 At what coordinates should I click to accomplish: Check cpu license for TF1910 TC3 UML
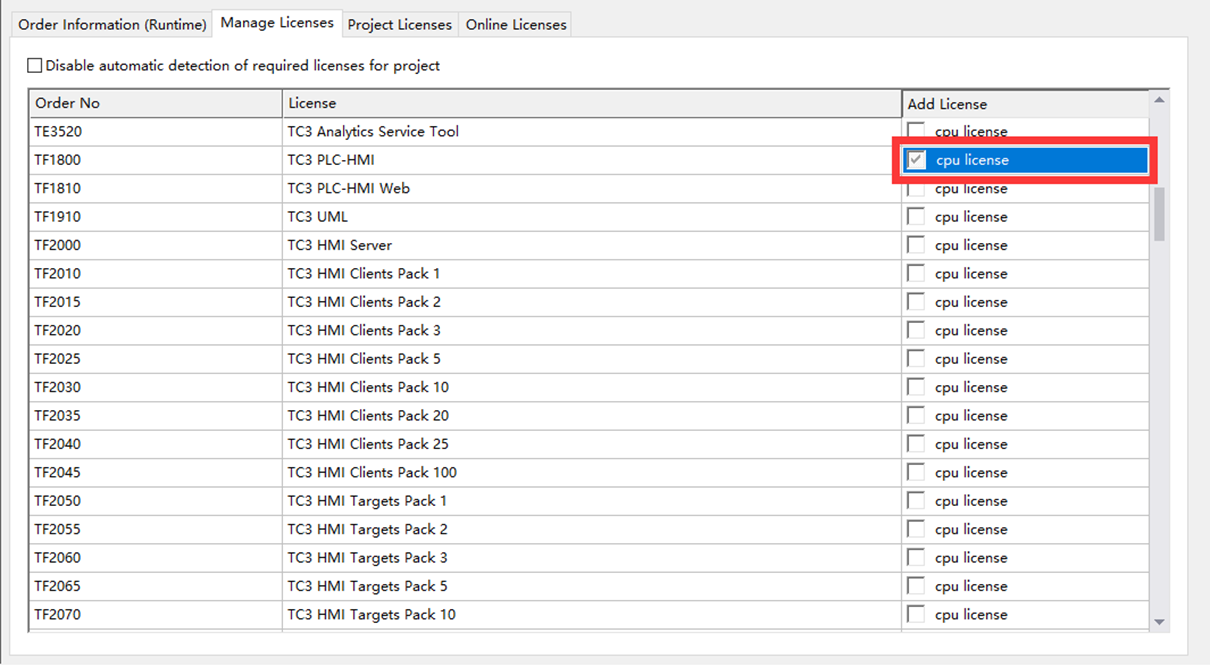coord(916,216)
